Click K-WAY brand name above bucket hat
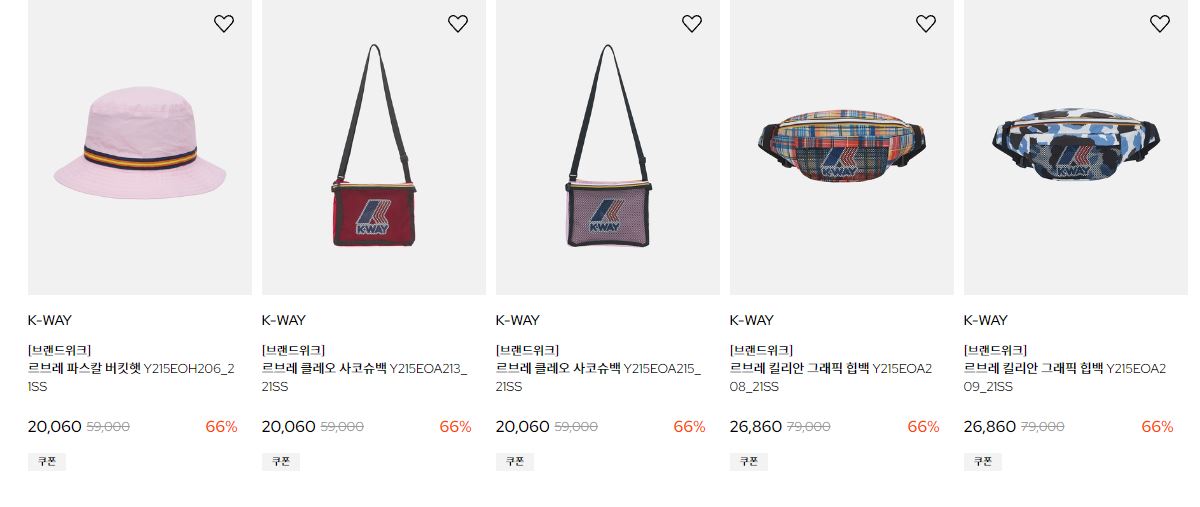1200x507 pixels. coord(50,320)
